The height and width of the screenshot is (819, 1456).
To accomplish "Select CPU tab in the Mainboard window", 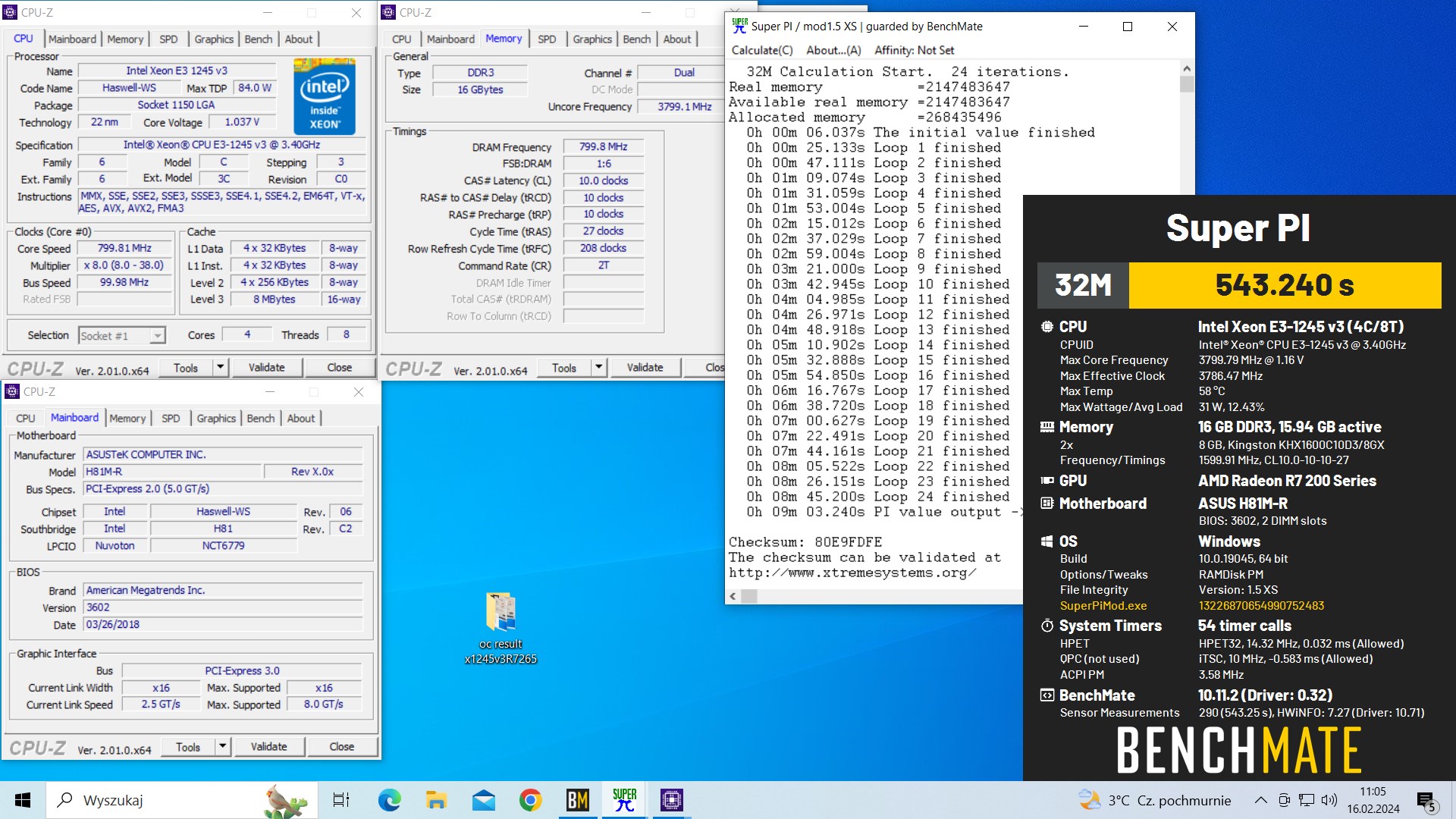I will [26, 418].
